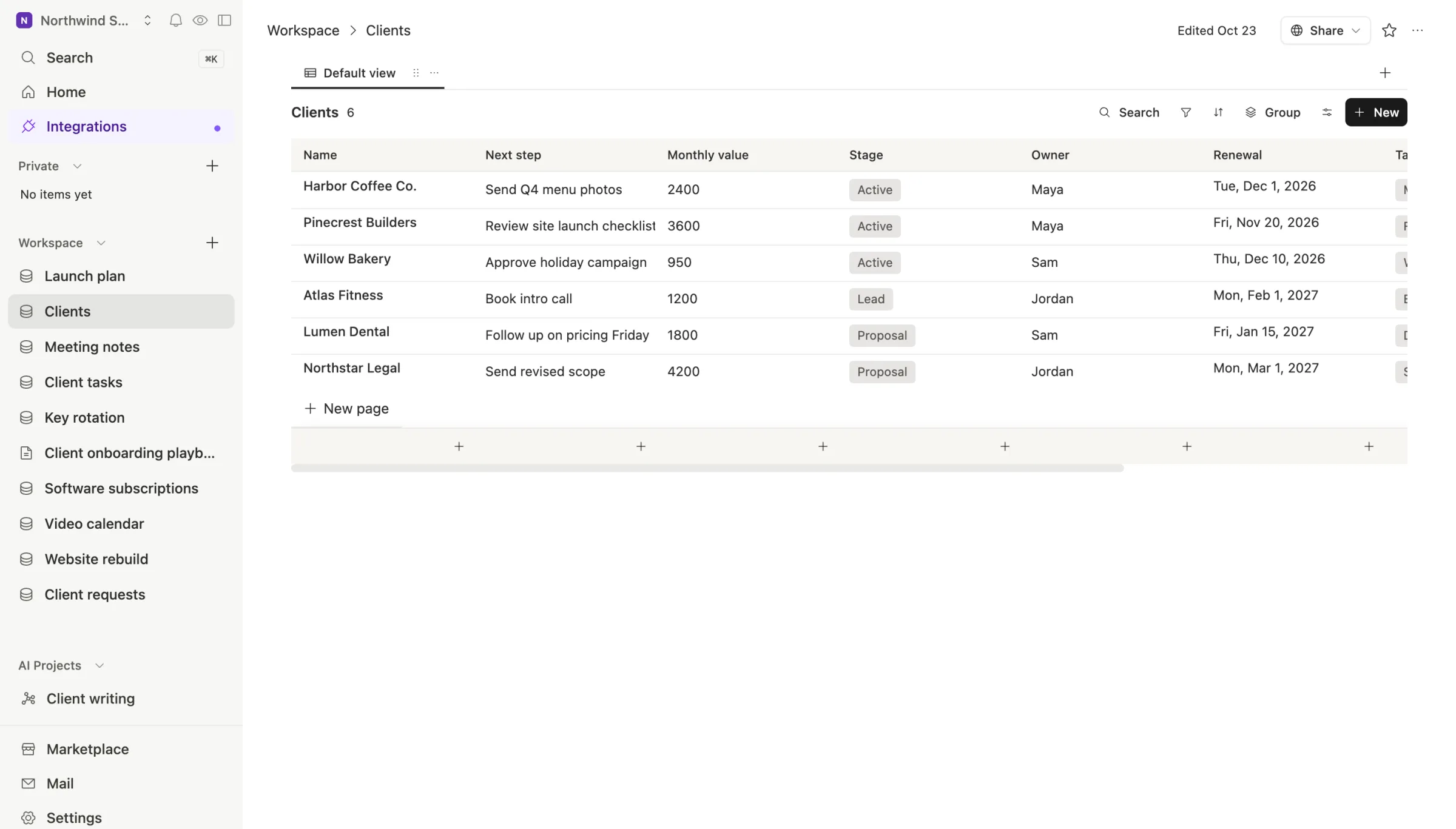Click the New button
Viewport: 1456px width, 829px height.
[1376, 112]
